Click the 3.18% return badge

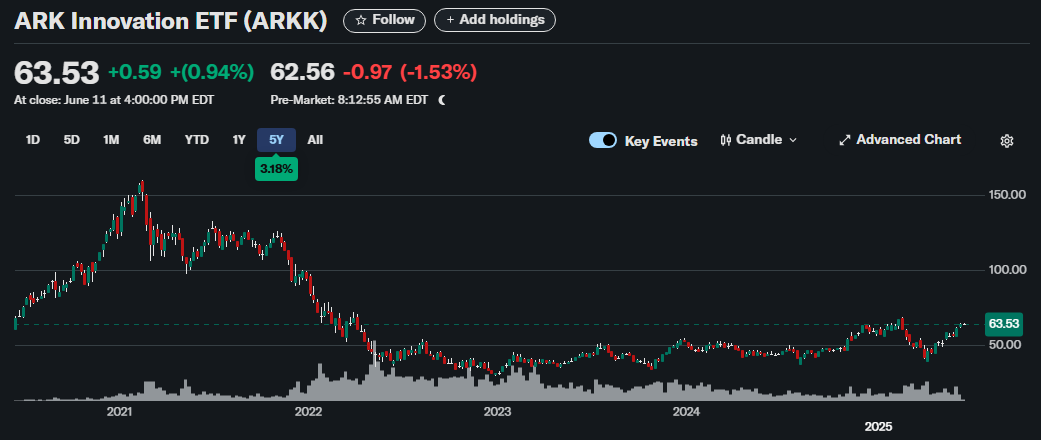(x=276, y=169)
